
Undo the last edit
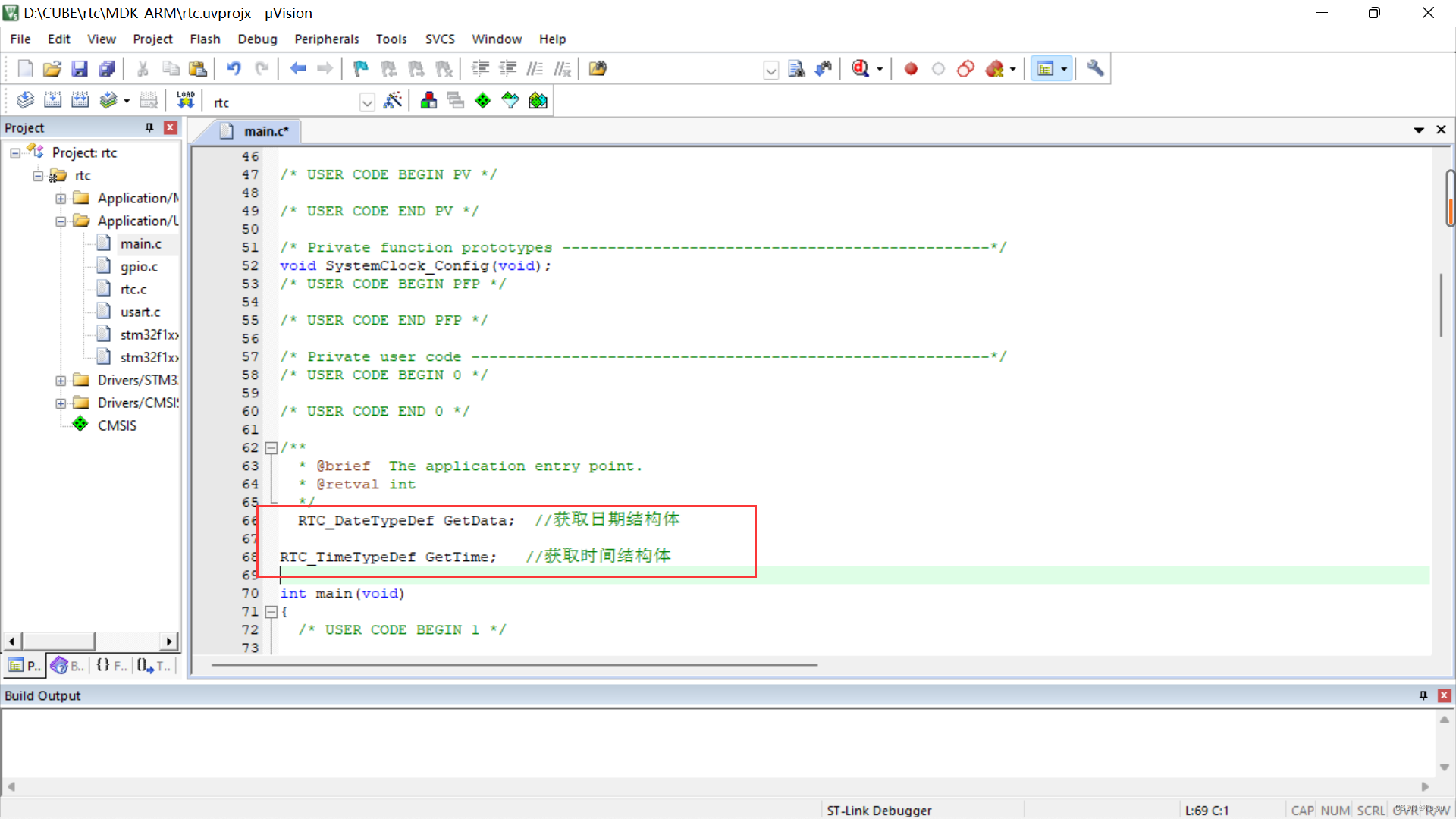234,69
